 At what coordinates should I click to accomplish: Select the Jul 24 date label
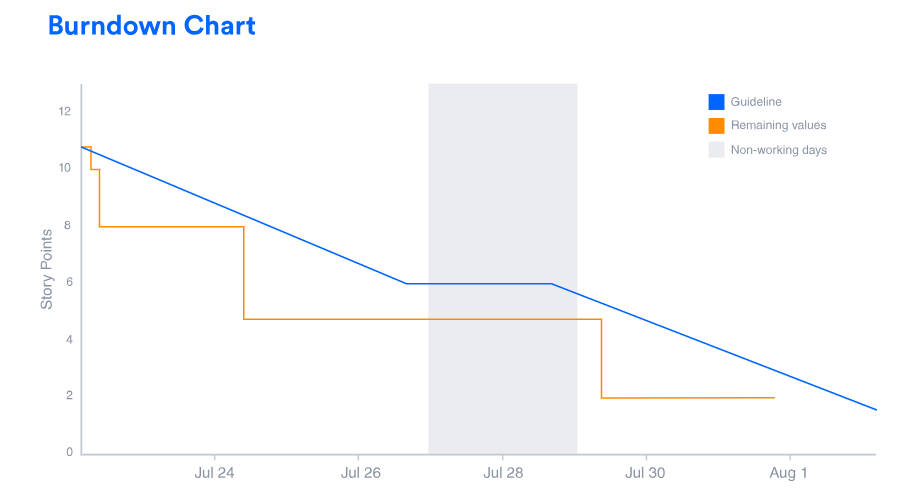pyautogui.click(x=214, y=472)
